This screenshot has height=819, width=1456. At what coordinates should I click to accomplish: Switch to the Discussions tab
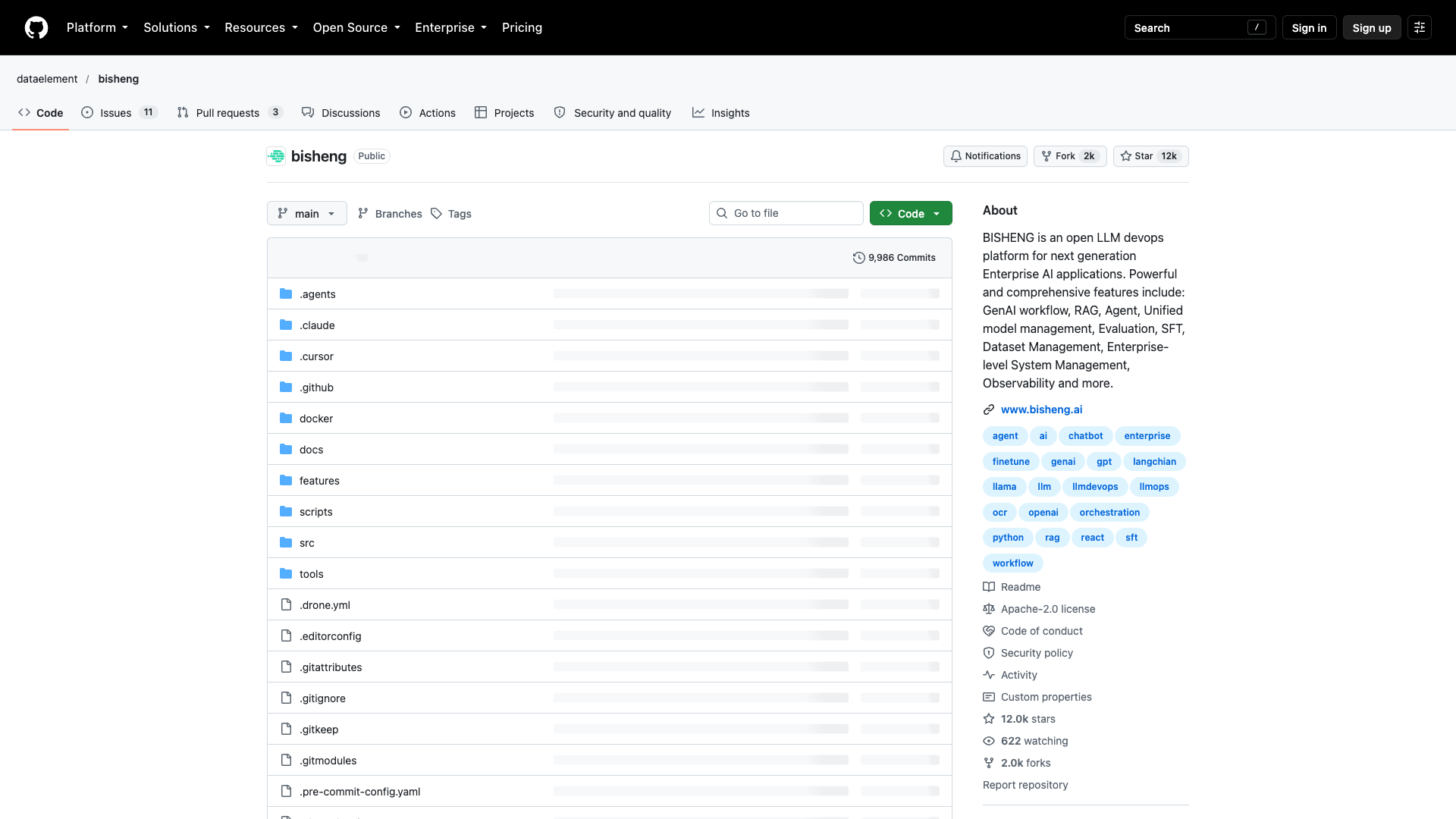point(341,113)
